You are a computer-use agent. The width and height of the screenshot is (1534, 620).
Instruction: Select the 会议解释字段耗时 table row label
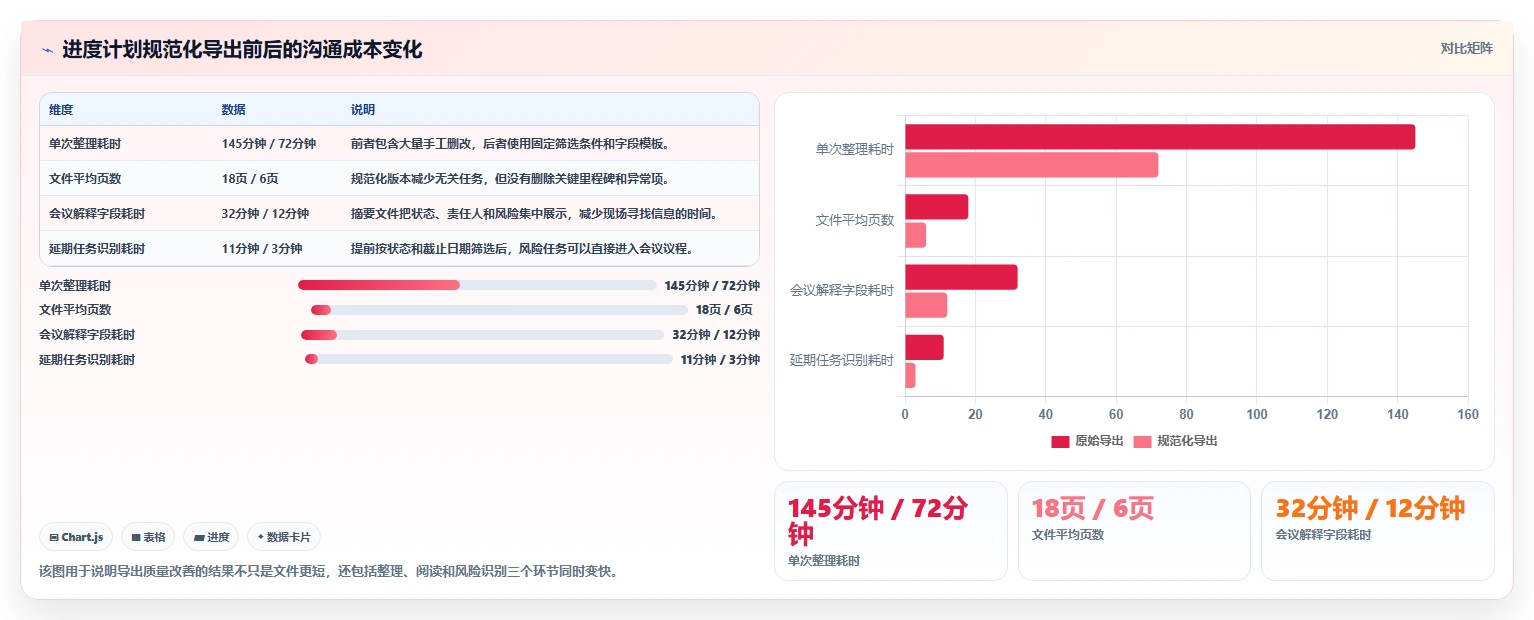(x=97, y=214)
